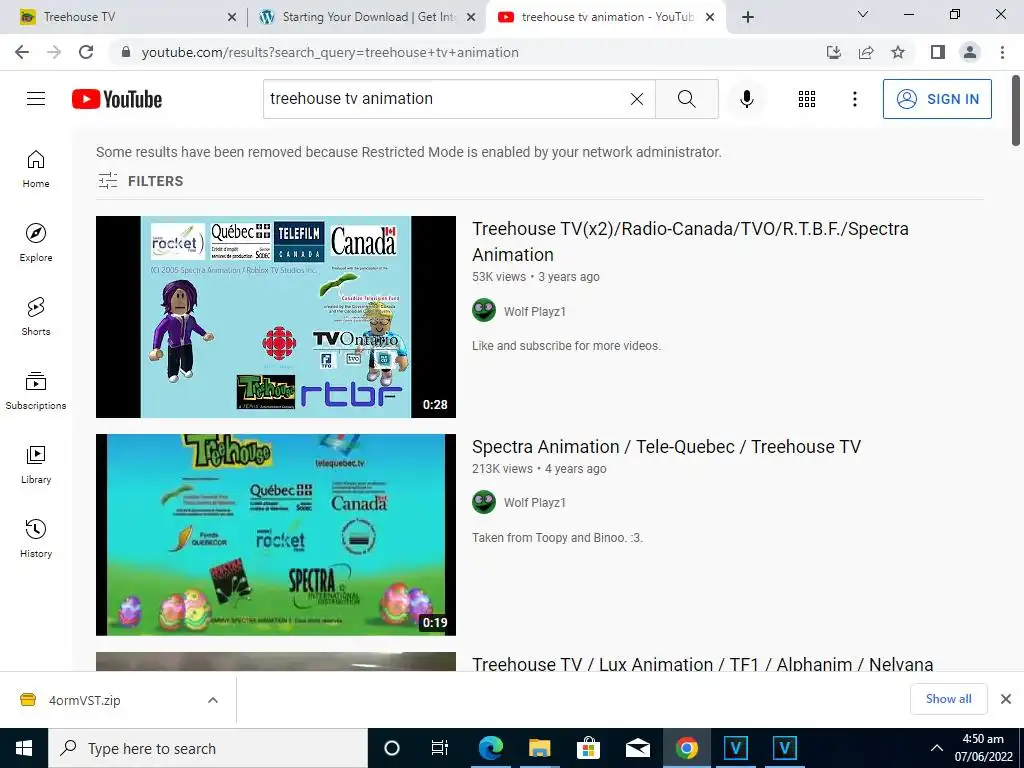Open Subscriptions in the sidebar
Screen dimensions: 1024x768
36,390
